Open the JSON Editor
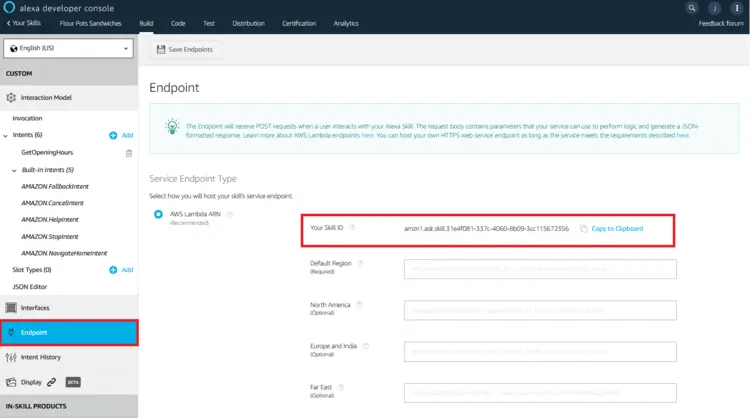 click(30, 287)
